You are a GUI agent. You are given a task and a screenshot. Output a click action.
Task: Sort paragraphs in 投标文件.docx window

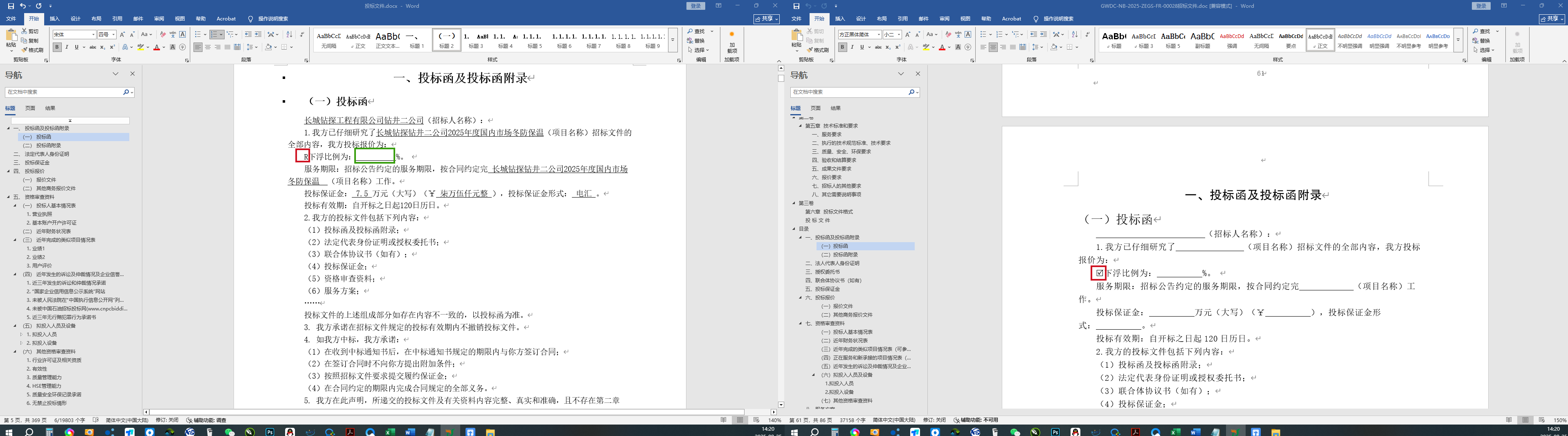pos(289,35)
